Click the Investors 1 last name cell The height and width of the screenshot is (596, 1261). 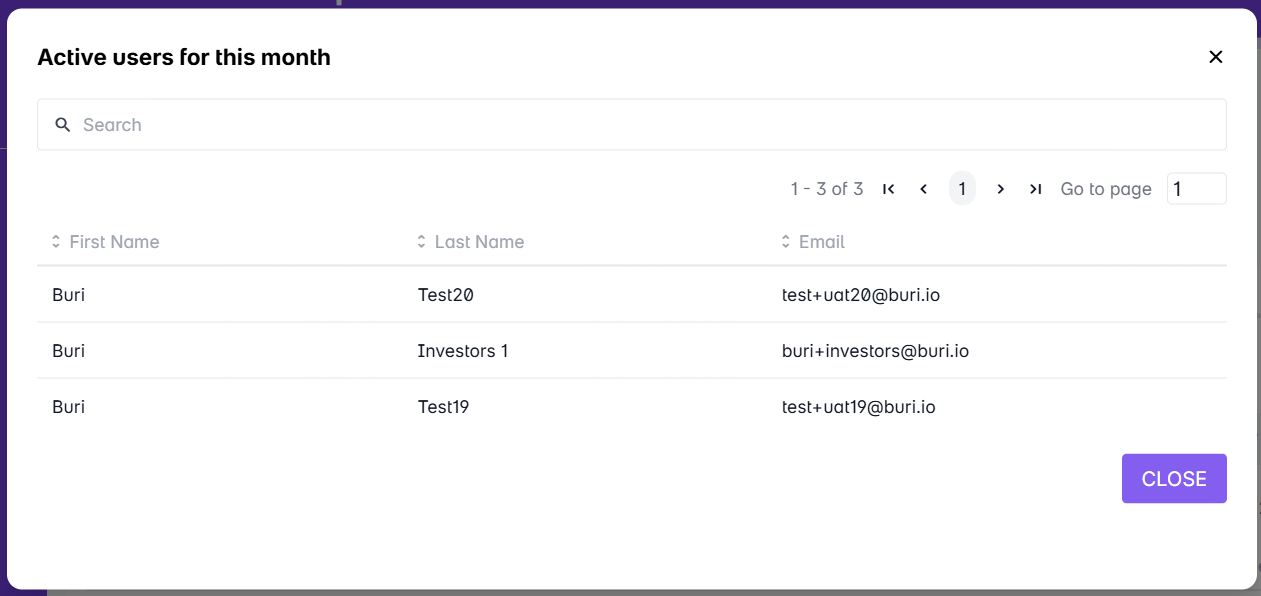tap(463, 351)
